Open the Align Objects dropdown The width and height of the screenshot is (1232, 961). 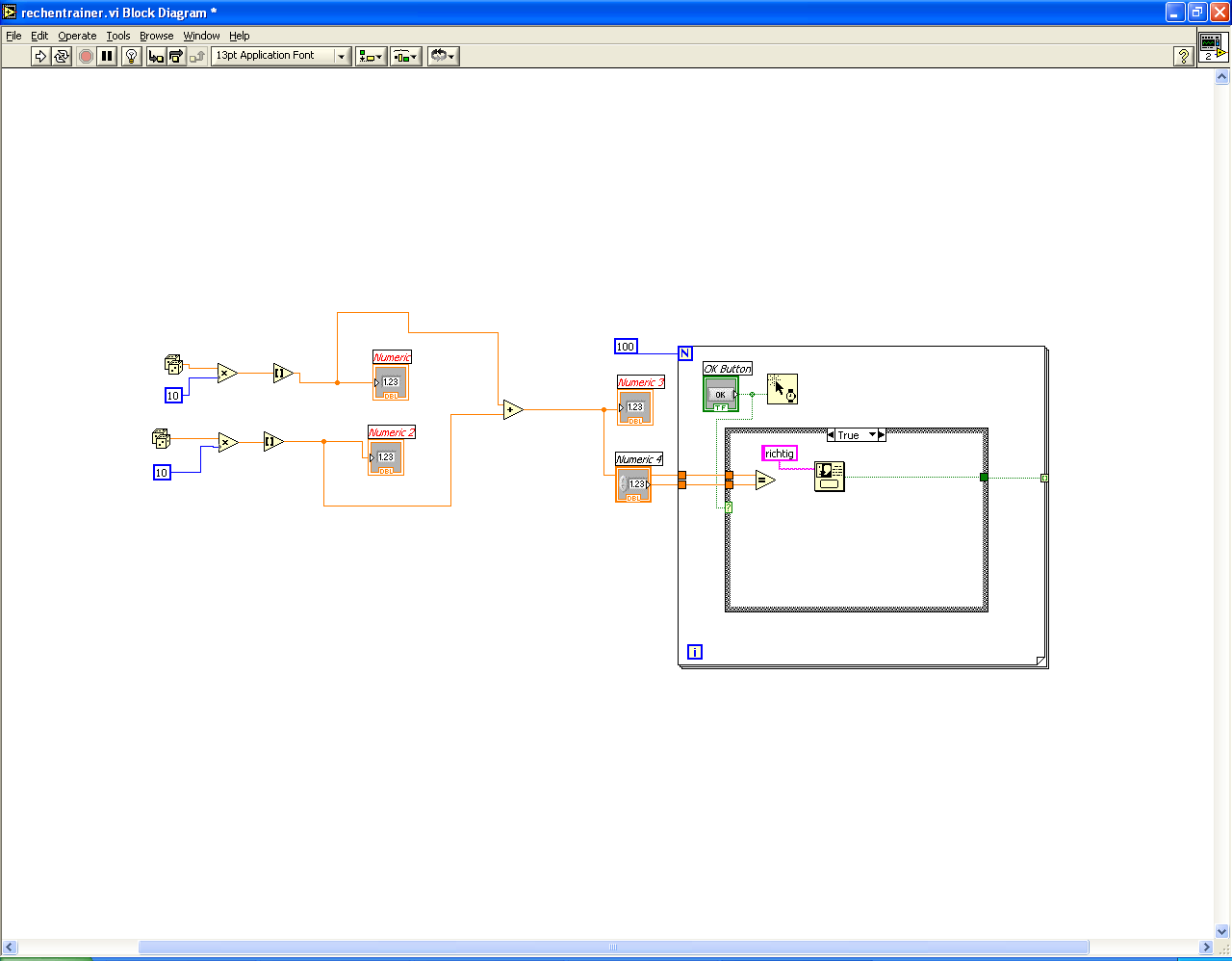tap(371, 56)
